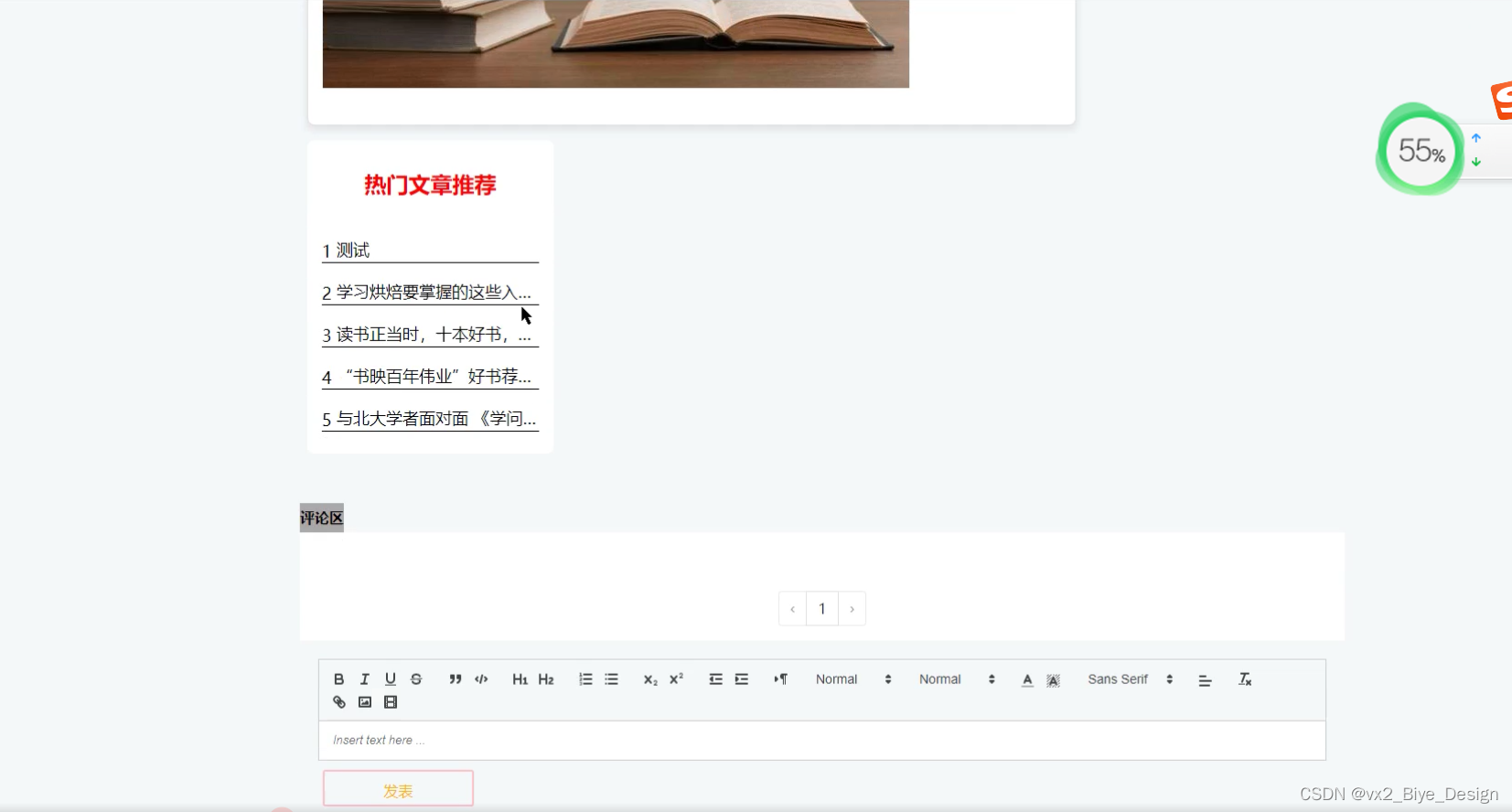Select comments page 1
Image resolution: width=1512 pixels, height=812 pixels.
point(822,609)
